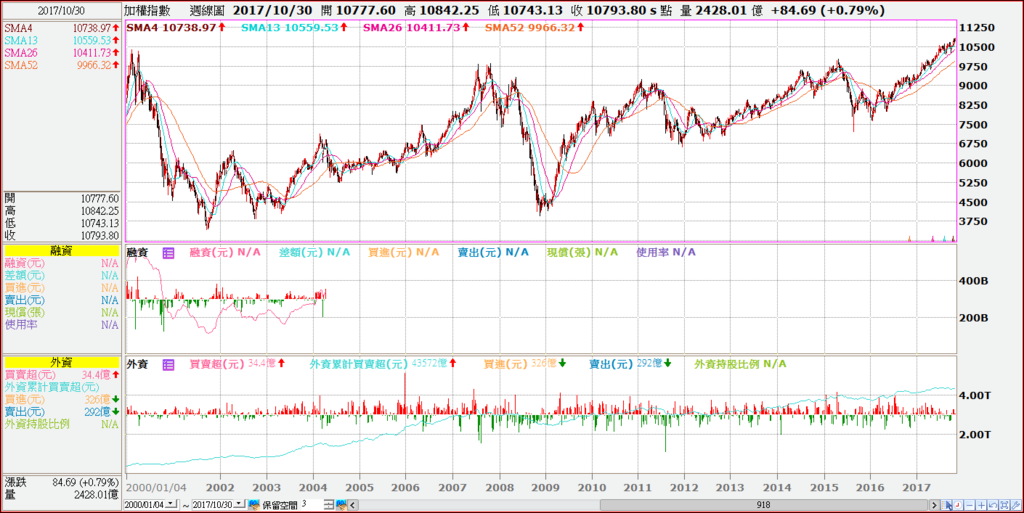The image size is (1024, 513).
Task: Click 賣出(元) N/A legend in margin panel
Action: pyautogui.click(x=493, y=252)
